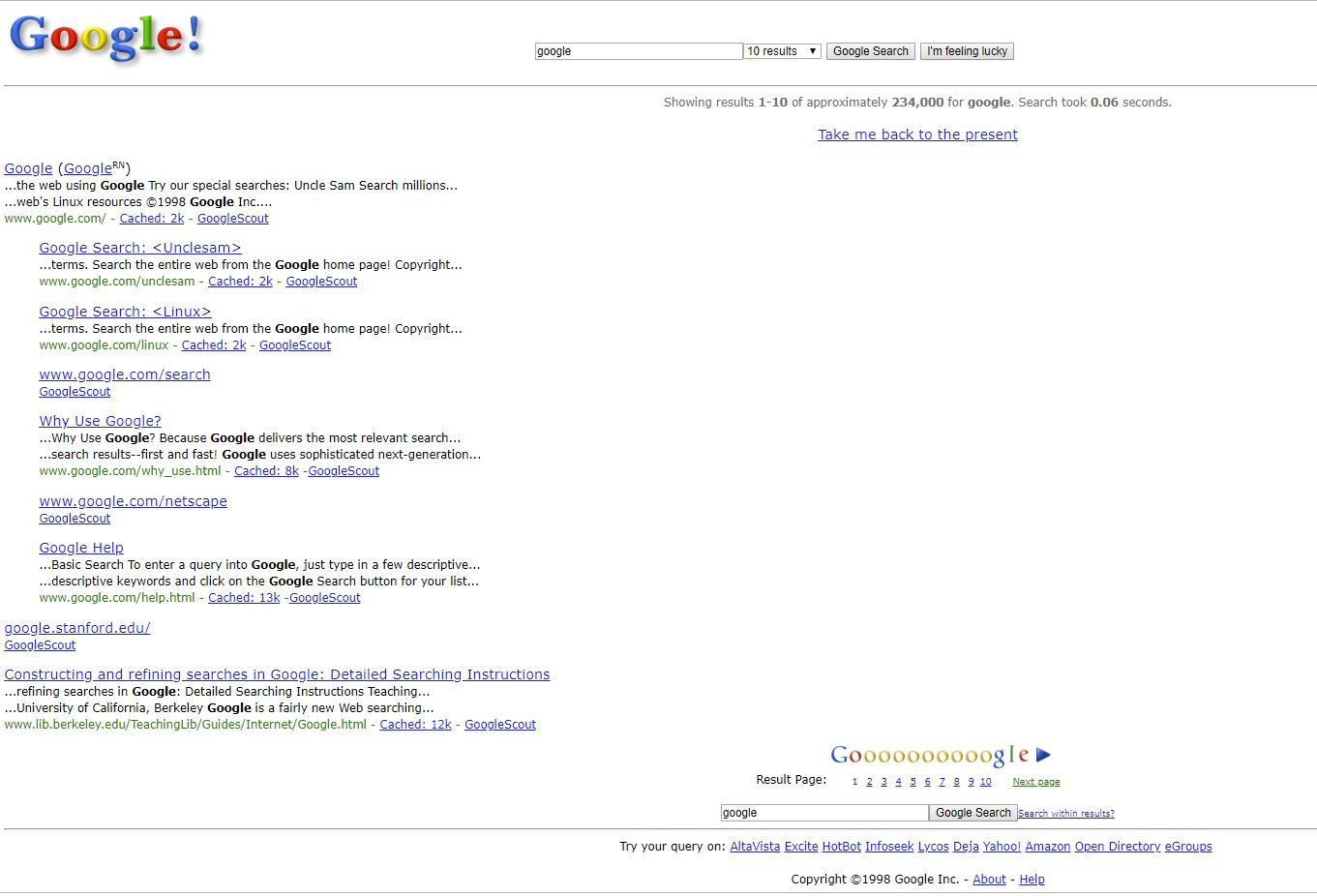Open GoogleScout for the www.google.com/ result

point(233,219)
